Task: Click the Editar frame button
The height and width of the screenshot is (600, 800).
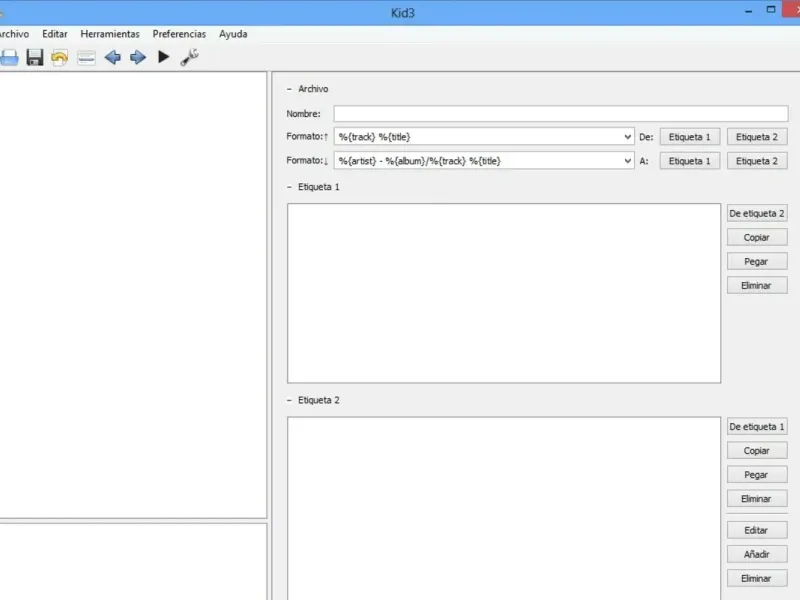Action: click(757, 530)
